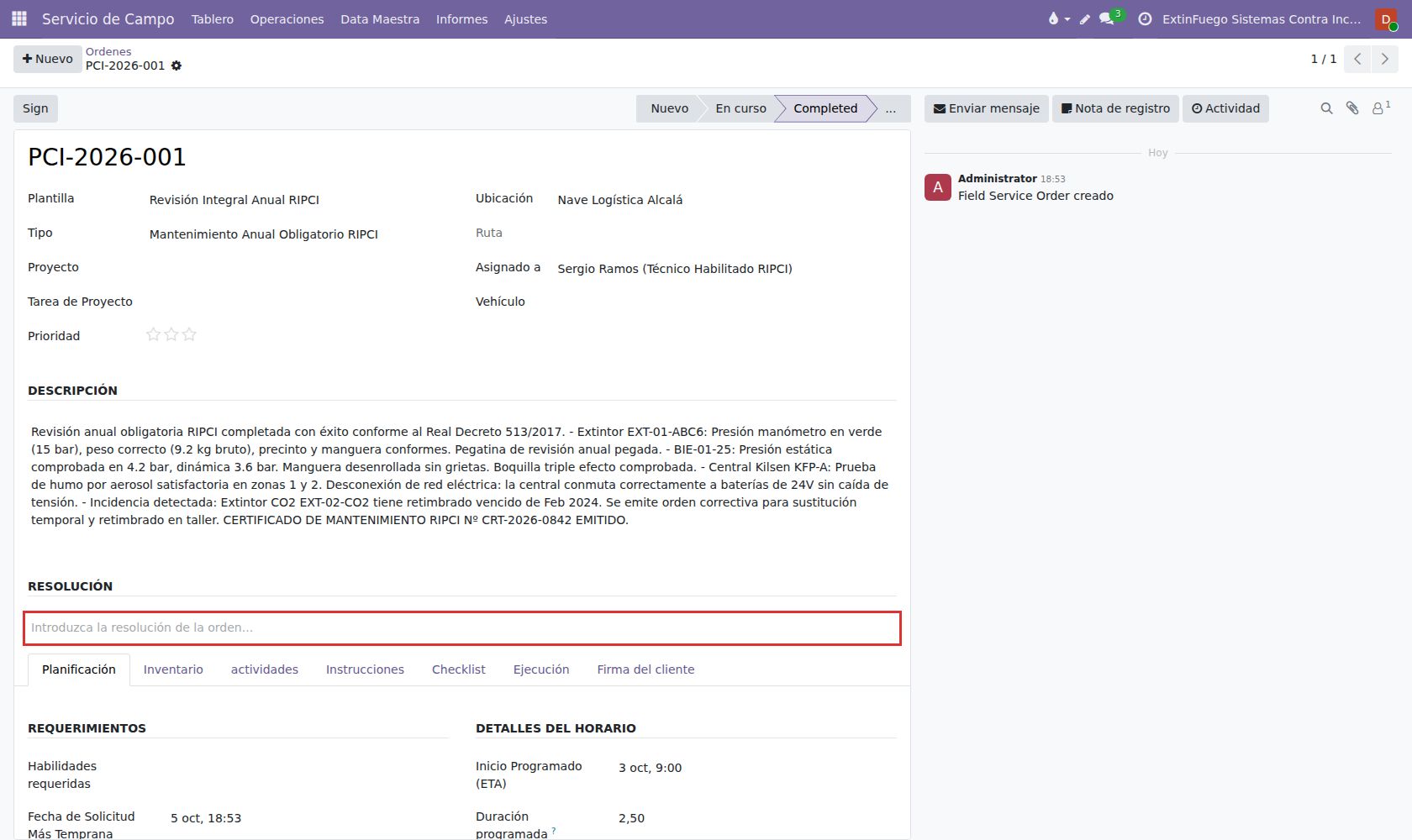Open the apps grid menu icon
The width and height of the screenshot is (1412, 840).
19,18
